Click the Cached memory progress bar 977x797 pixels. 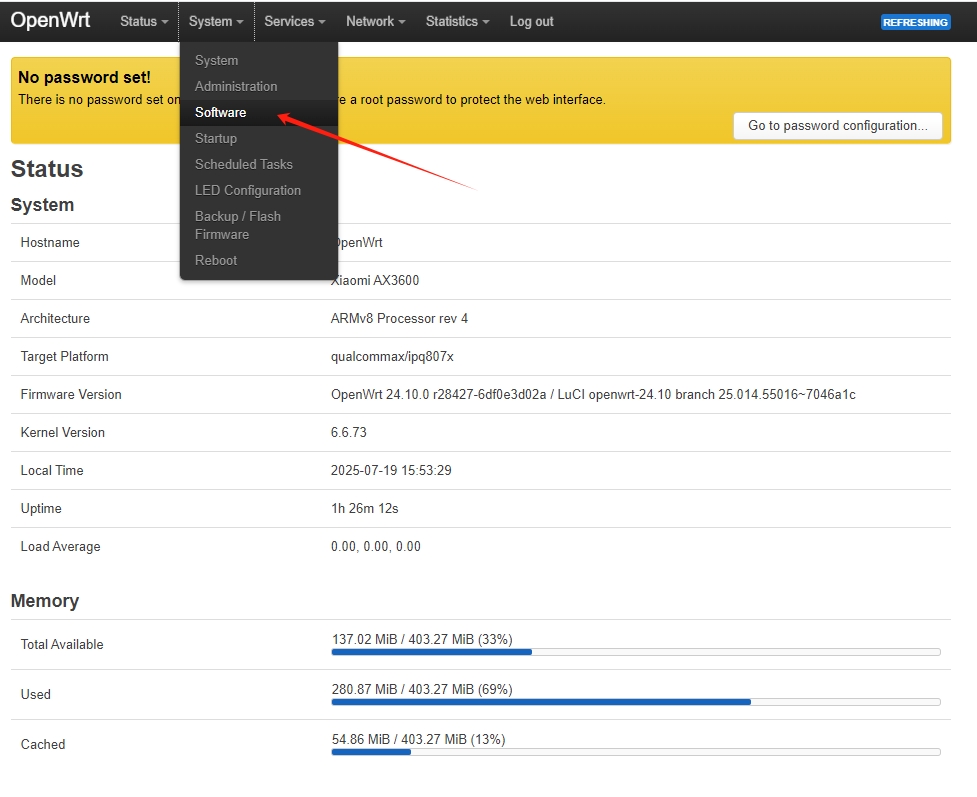coord(636,752)
